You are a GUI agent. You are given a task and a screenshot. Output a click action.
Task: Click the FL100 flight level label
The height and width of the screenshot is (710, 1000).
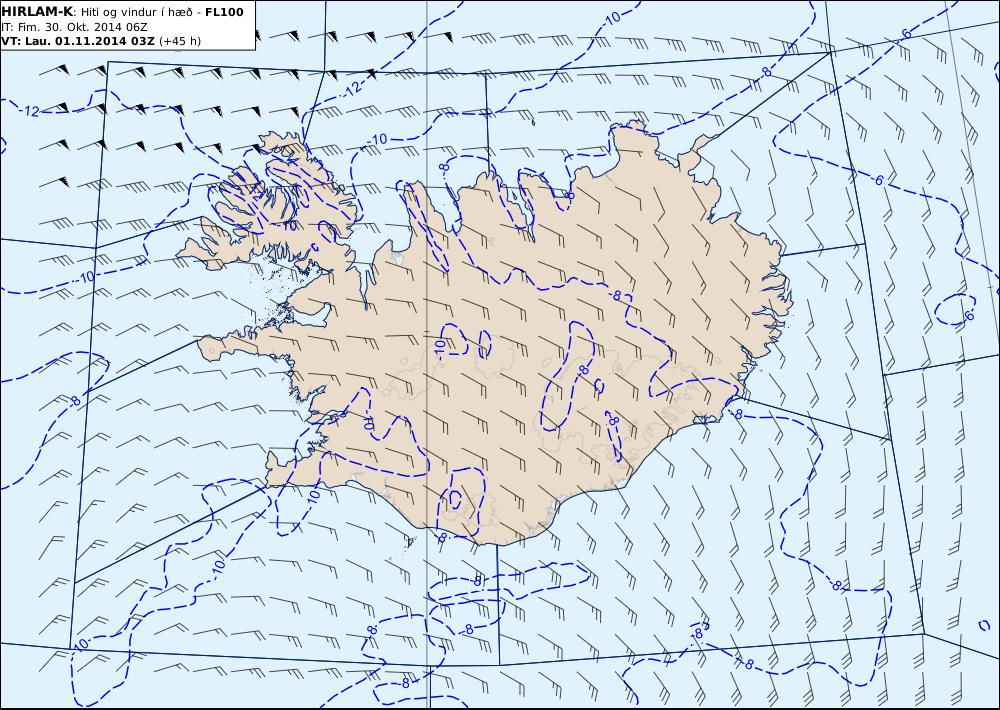224,12
